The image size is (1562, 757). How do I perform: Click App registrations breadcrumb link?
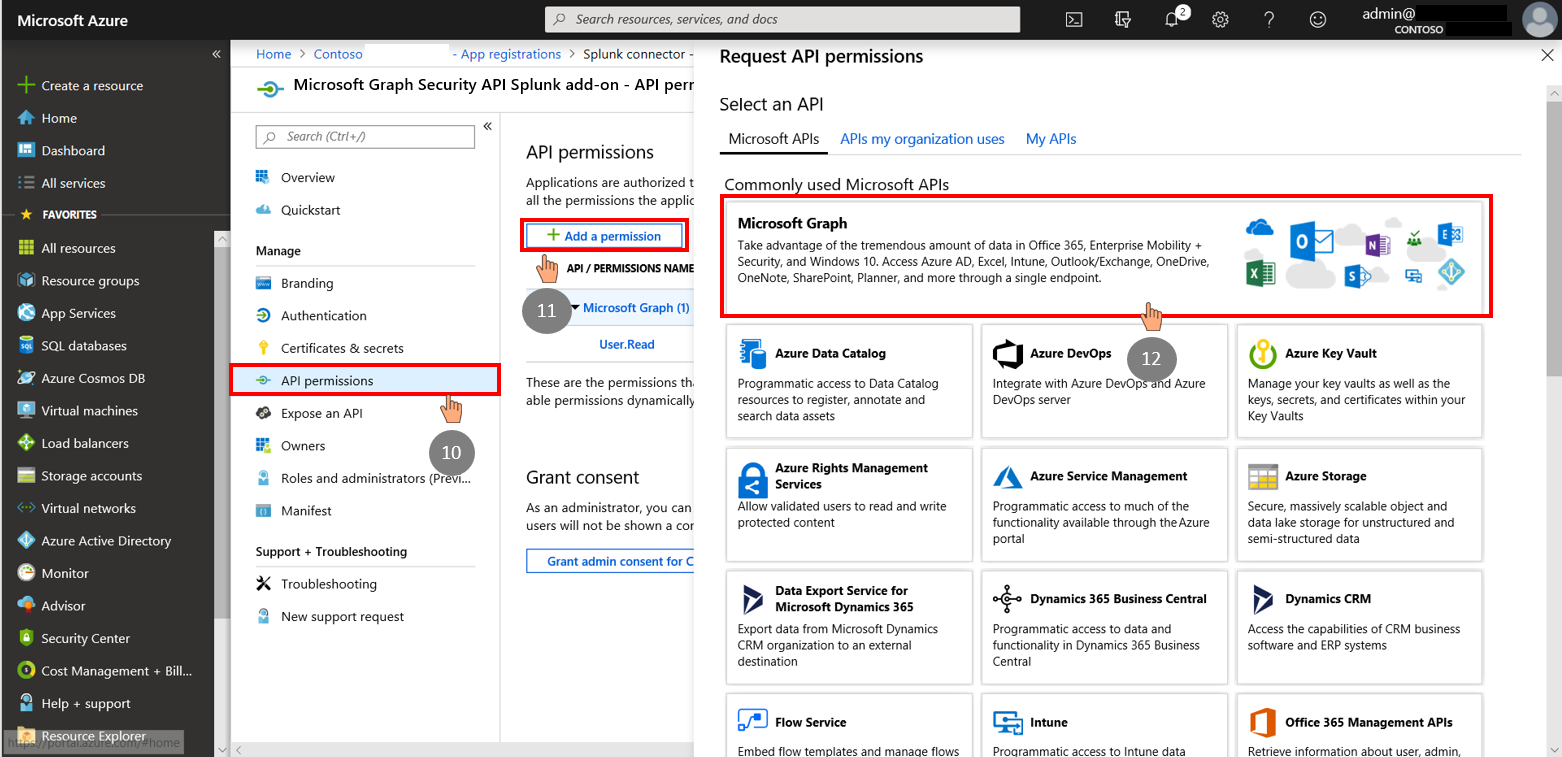(x=511, y=54)
